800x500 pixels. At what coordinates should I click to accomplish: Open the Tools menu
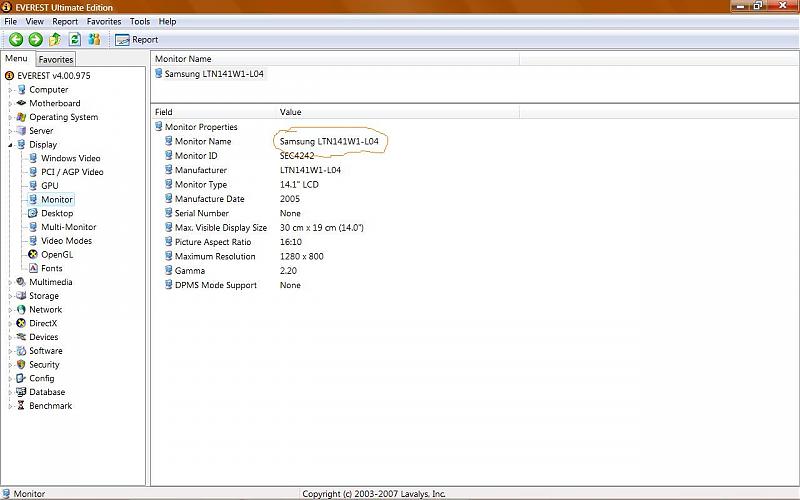(x=140, y=21)
